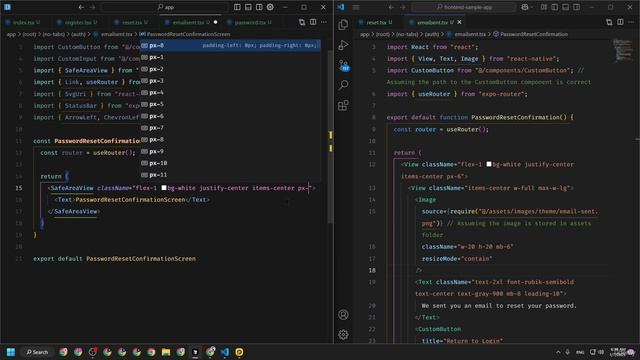This screenshot has width=640, height=360.
Task: Open Source Control in right window
Action: point(344,65)
